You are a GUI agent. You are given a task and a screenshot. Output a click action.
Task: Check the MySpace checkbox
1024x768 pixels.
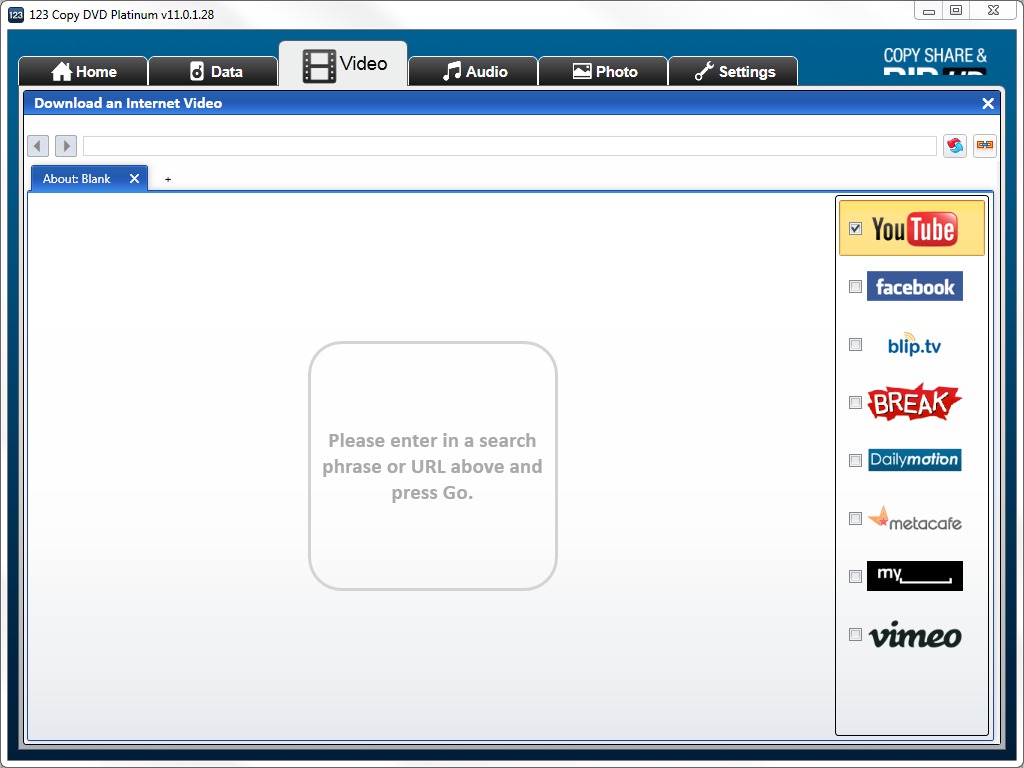tap(856, 577)
